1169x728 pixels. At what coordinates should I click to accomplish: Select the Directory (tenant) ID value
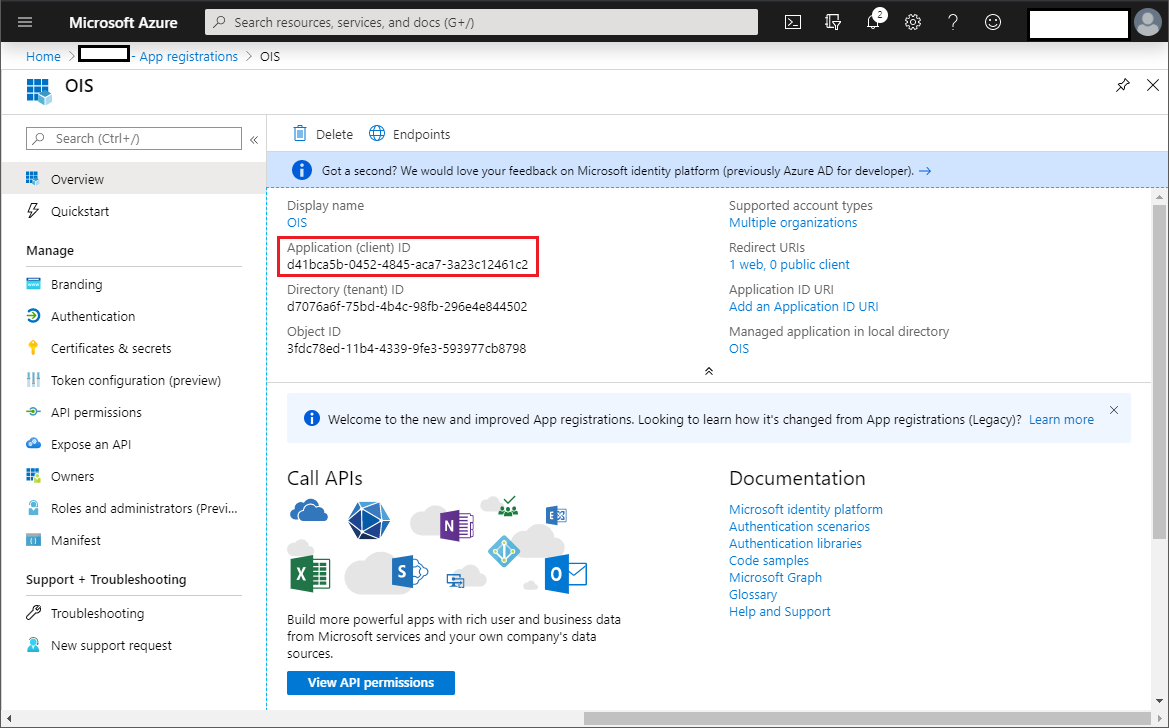click(x=407, y=307)
